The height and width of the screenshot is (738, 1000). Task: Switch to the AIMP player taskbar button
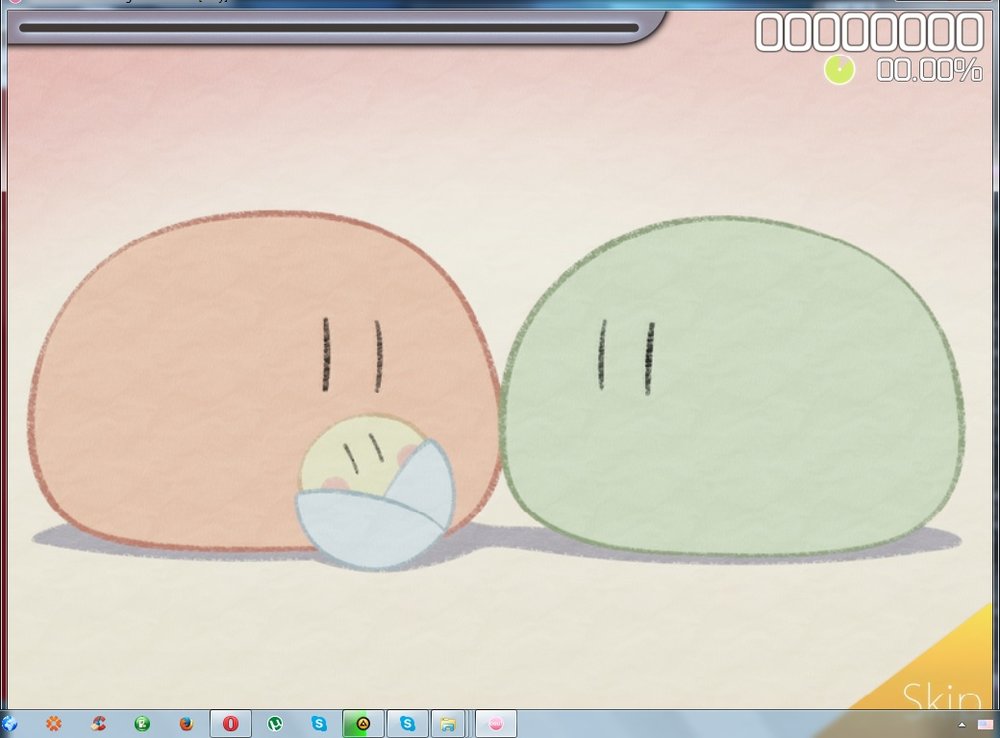click(363, 723)
